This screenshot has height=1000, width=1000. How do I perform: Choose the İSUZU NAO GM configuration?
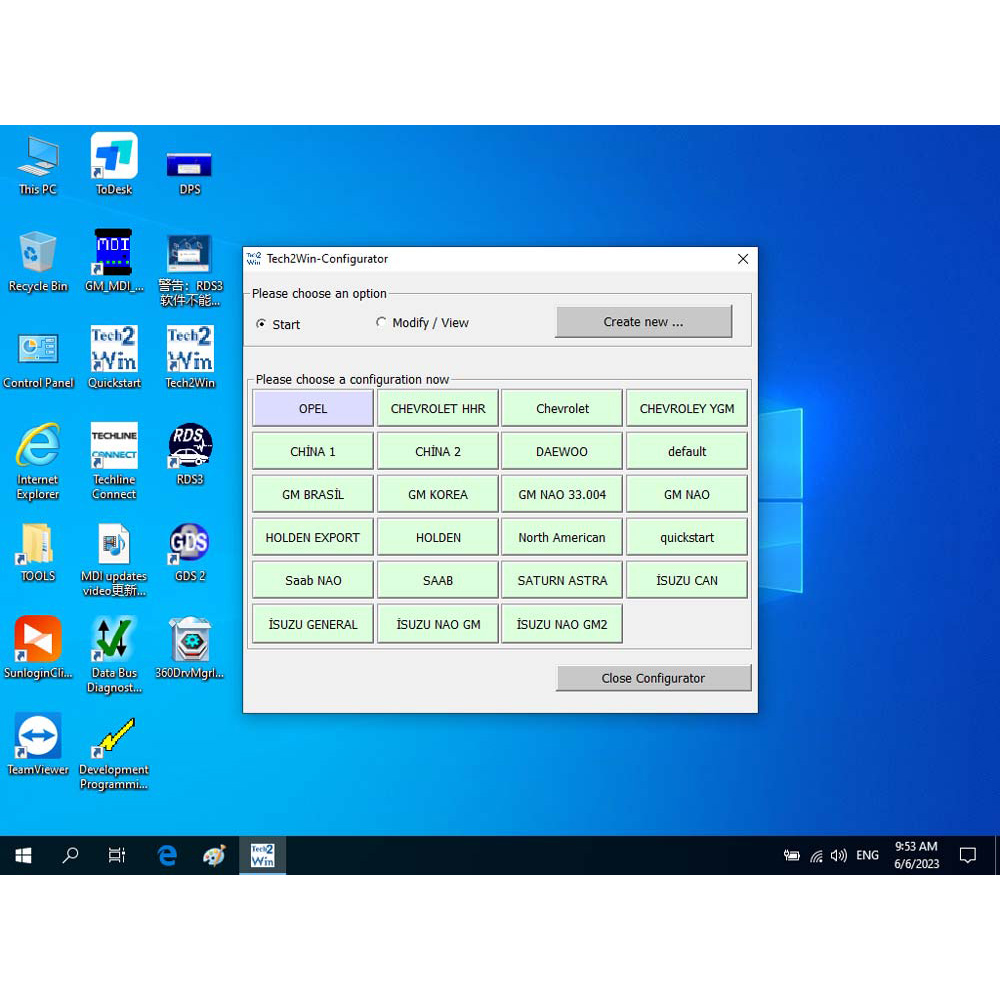coord(438,624)
